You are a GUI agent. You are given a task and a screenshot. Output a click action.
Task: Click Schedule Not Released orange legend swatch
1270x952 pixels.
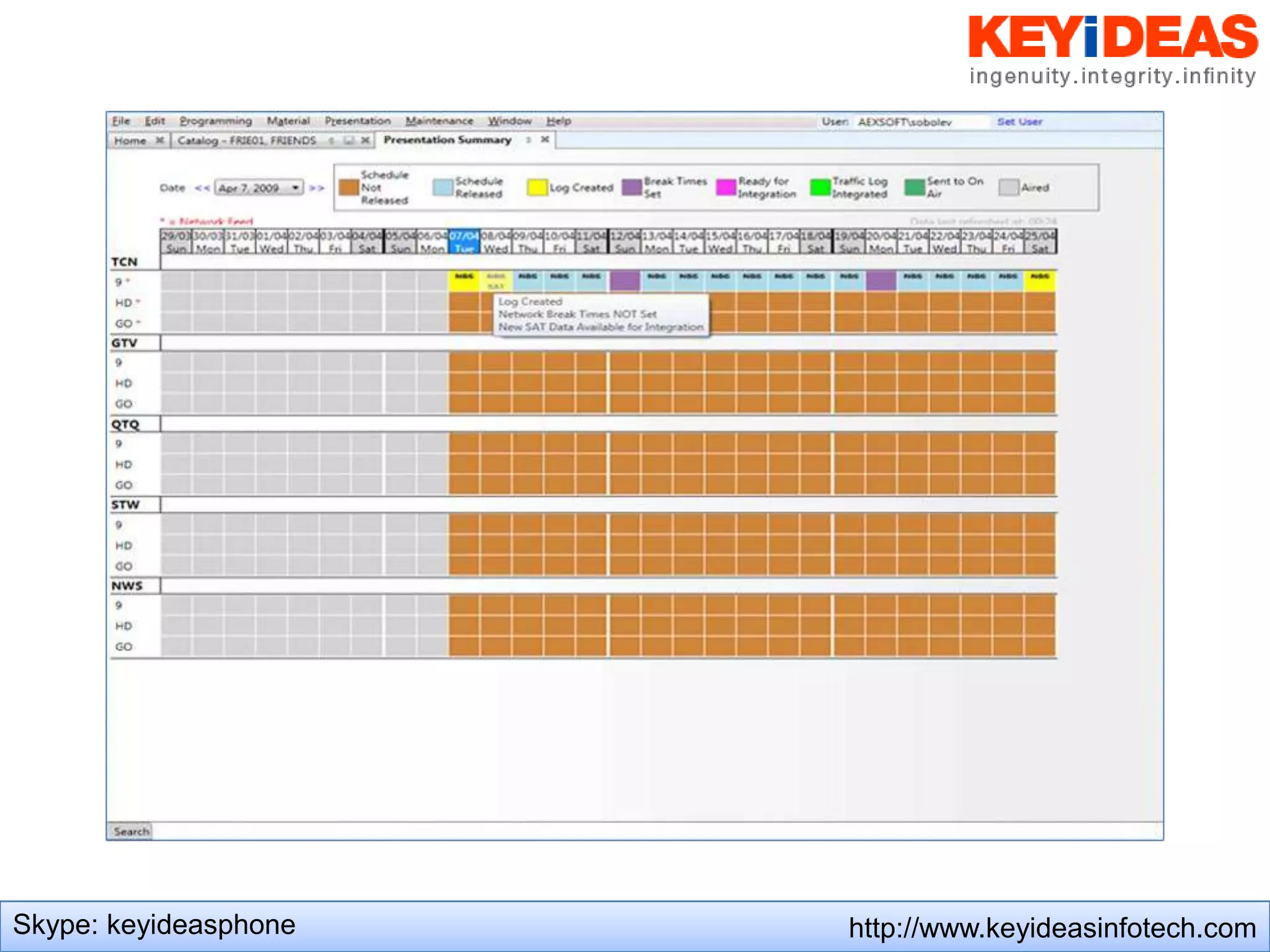point(349,187)
